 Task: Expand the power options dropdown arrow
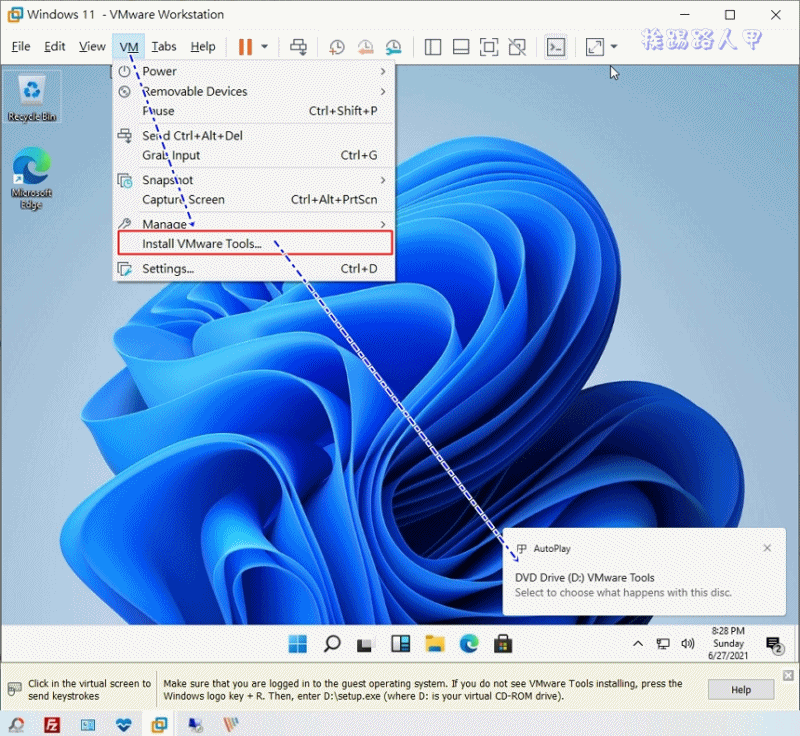265,47
